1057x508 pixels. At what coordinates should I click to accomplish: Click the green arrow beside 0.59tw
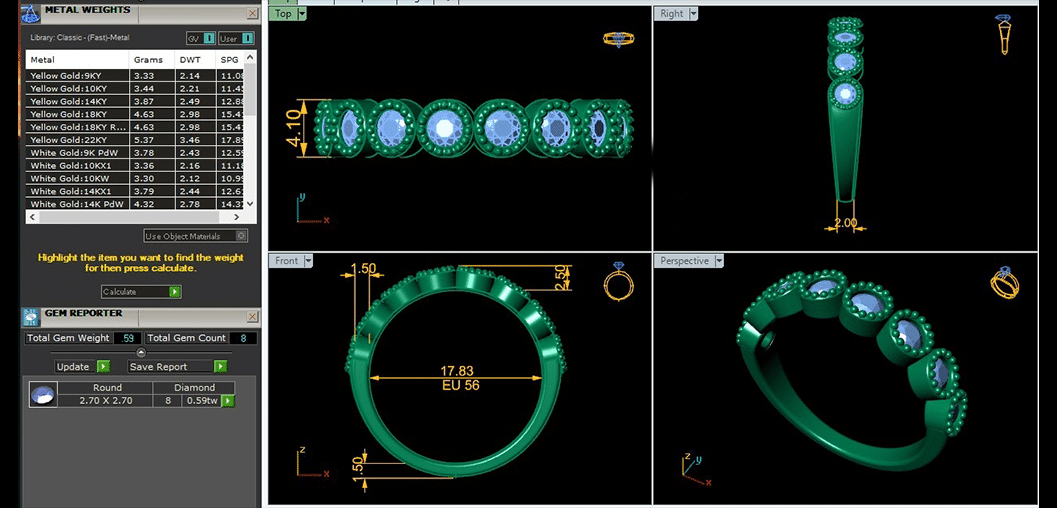(229, 401)
